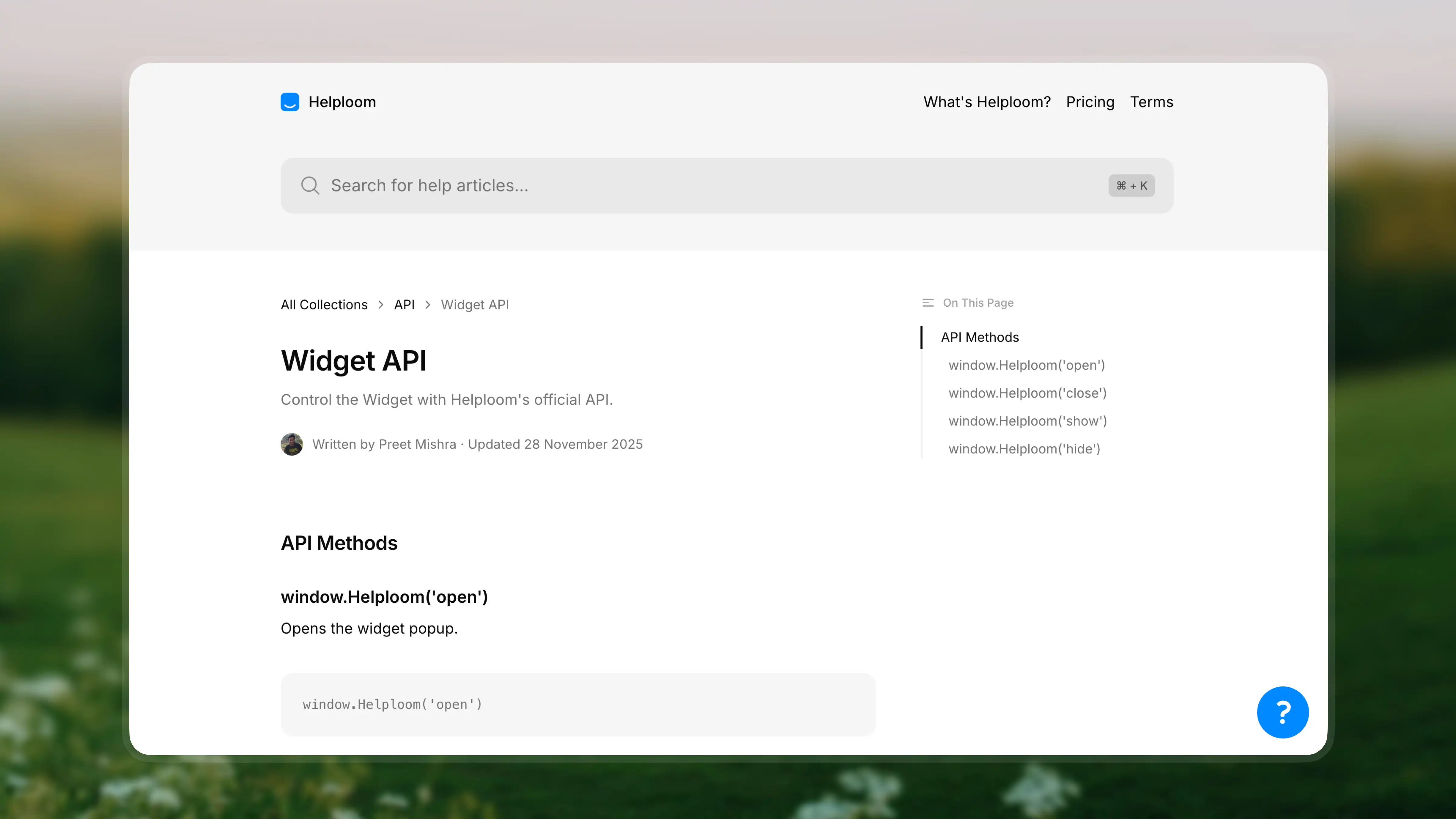Open the blue help widget button
Image resolution: width=1456 pixels, height=819 pixels.
[x=1282, y=712]
